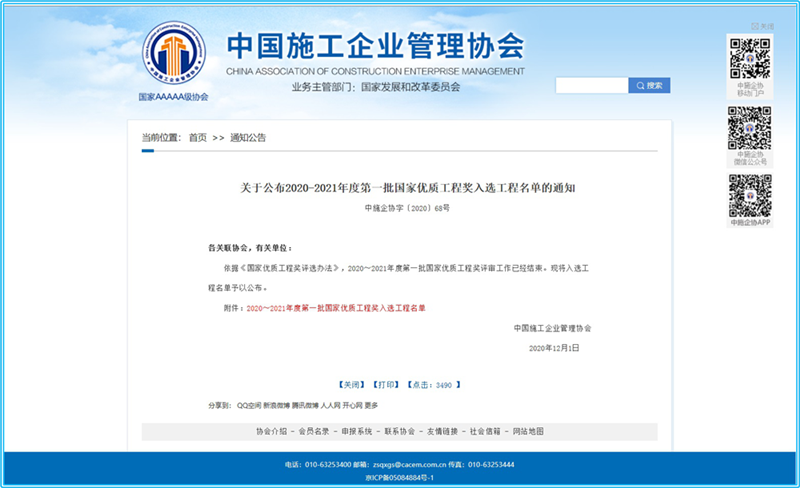Viewport: 800px width, 488px height.
Task: Click the 搜索 search button
Action: (649, 86)
